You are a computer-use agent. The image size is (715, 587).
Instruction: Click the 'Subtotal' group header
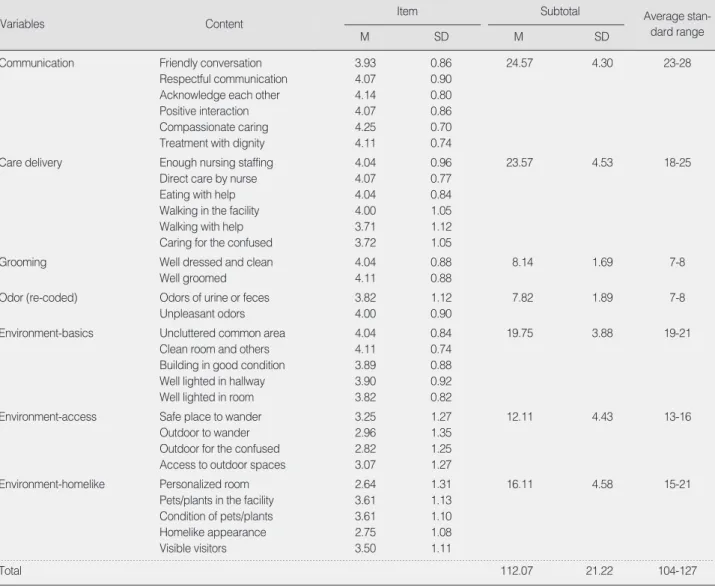click(560, 11)
